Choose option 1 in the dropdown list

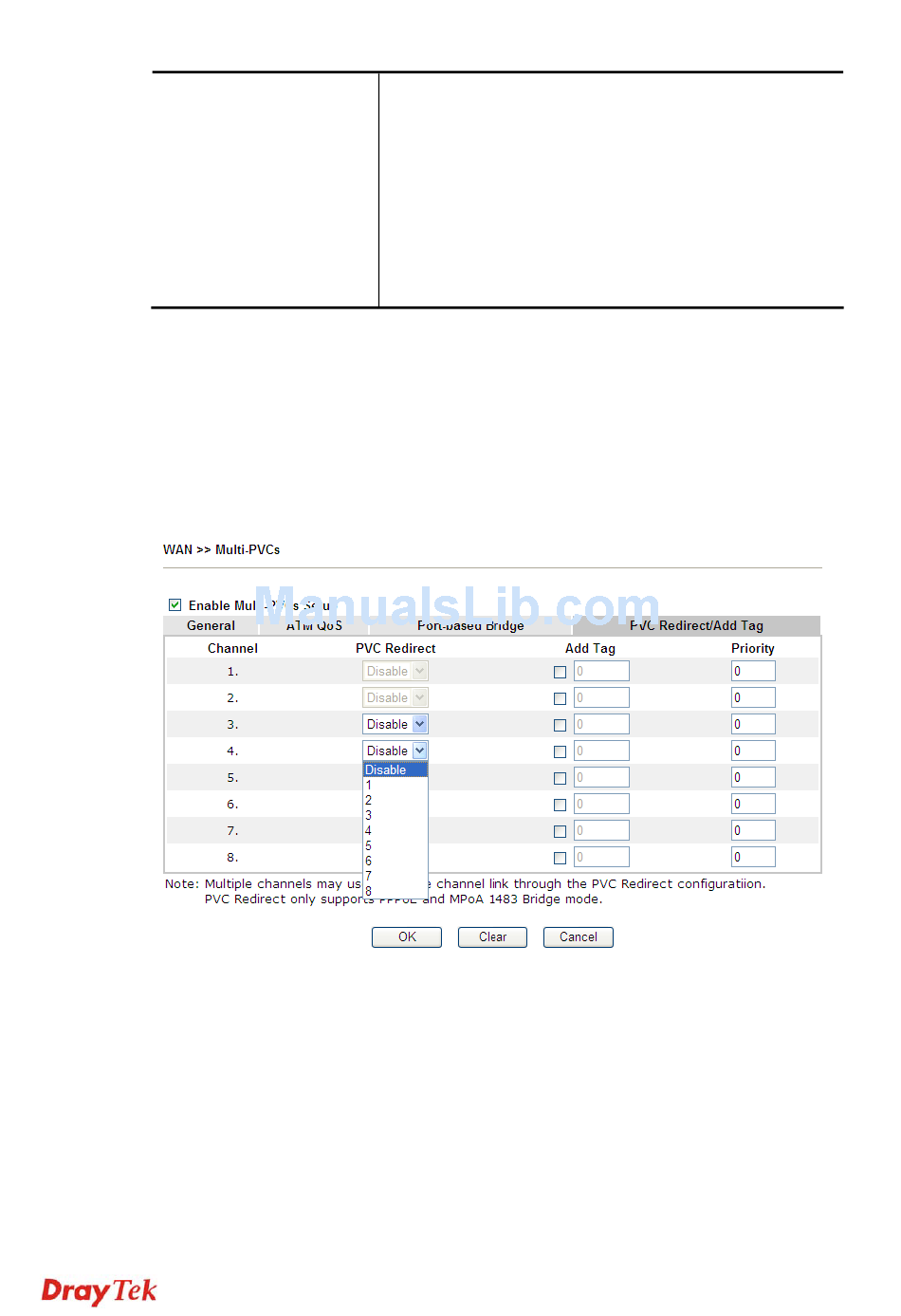point(395,785)
